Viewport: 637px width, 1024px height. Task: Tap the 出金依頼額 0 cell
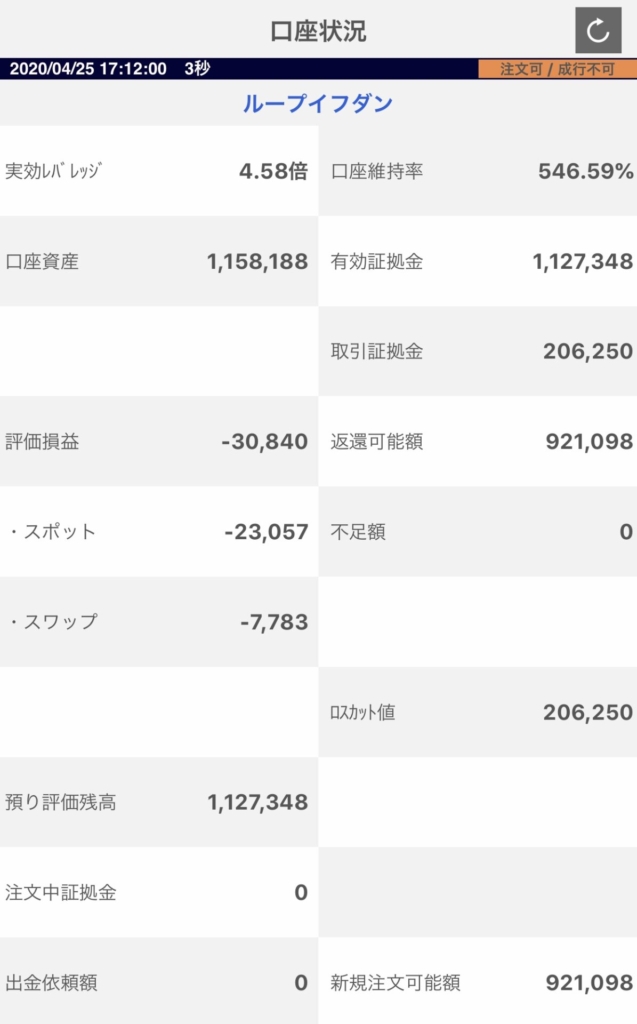[x=159, y=981]
